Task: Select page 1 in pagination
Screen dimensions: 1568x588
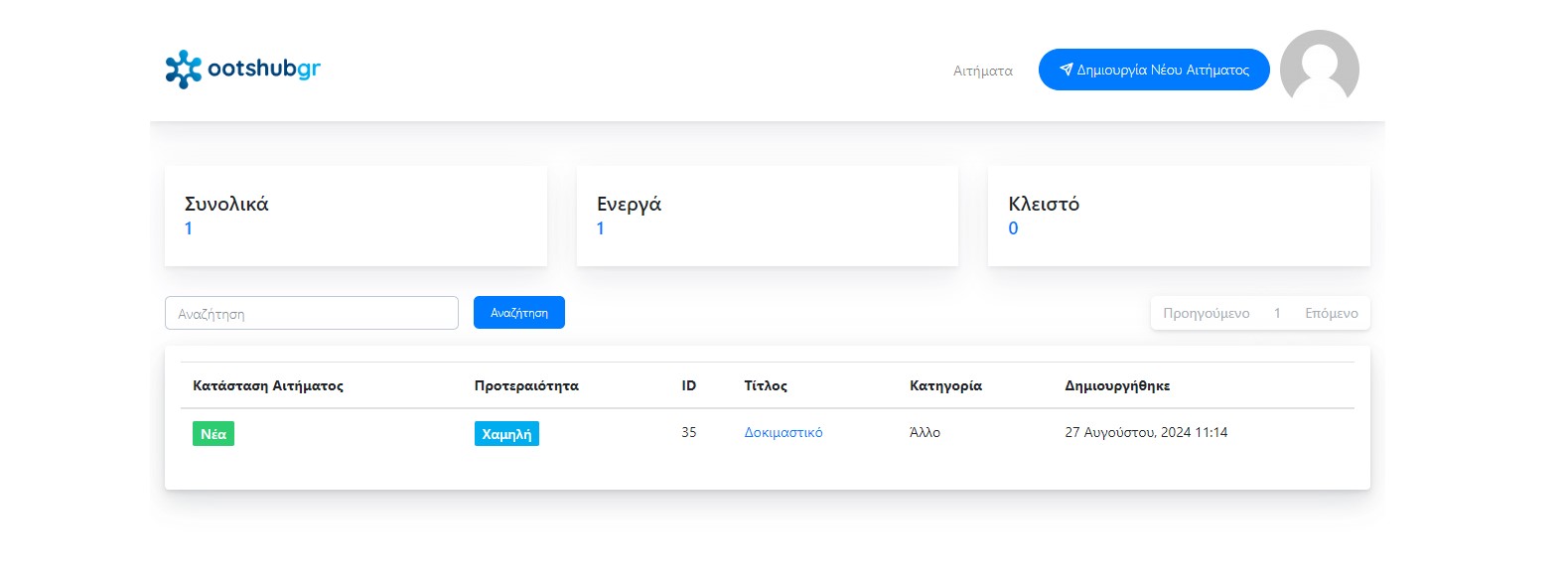Action: [x=1277, y=313]
